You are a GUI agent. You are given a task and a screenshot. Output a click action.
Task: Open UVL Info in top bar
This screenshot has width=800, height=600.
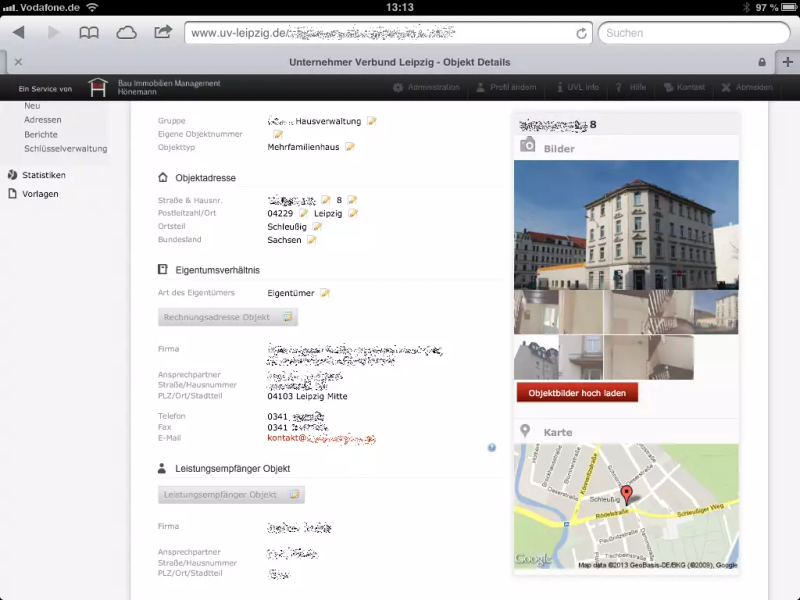(578, 87)
